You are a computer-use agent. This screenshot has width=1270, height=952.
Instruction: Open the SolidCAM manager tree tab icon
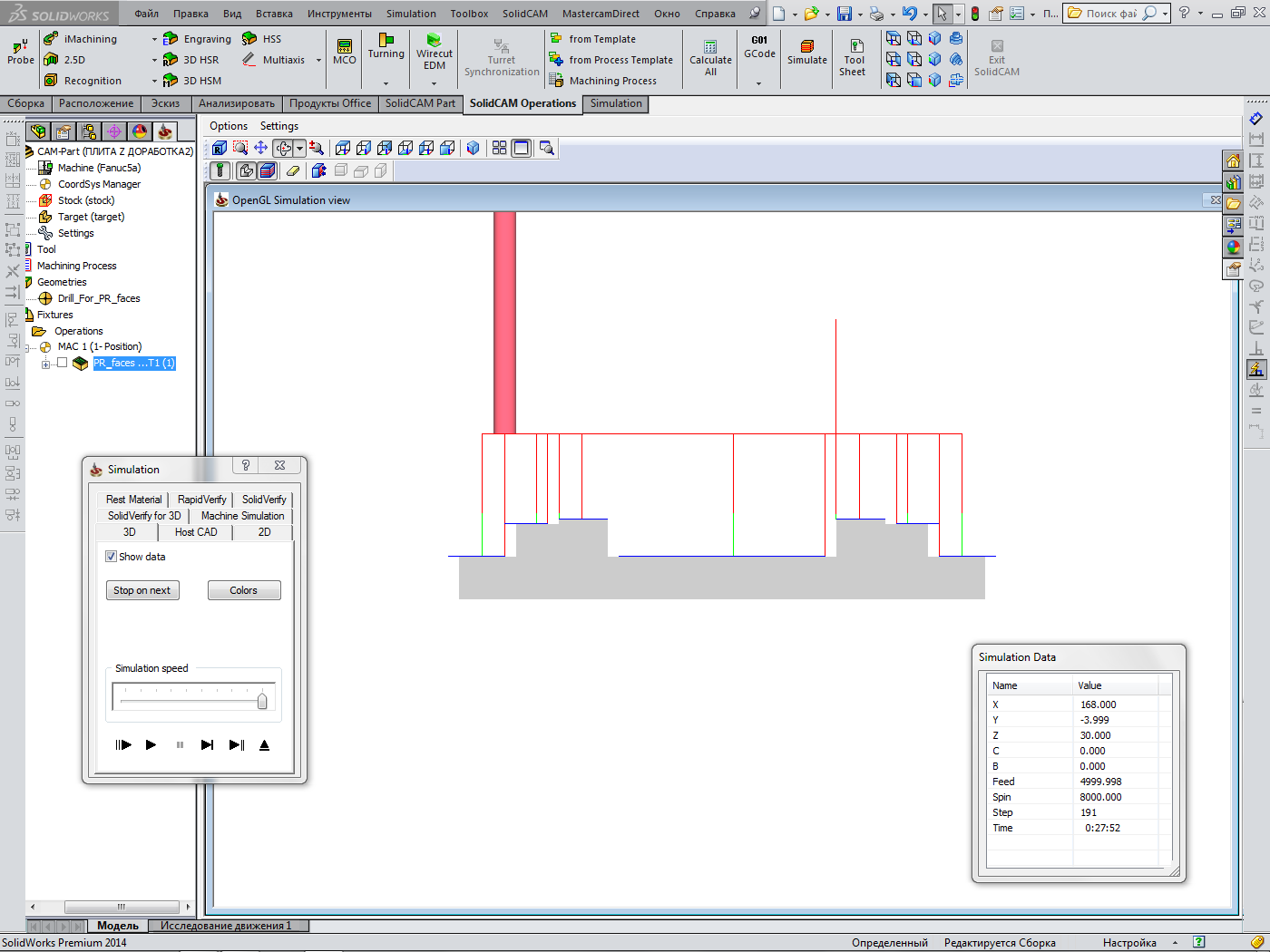tap(165, 131)
